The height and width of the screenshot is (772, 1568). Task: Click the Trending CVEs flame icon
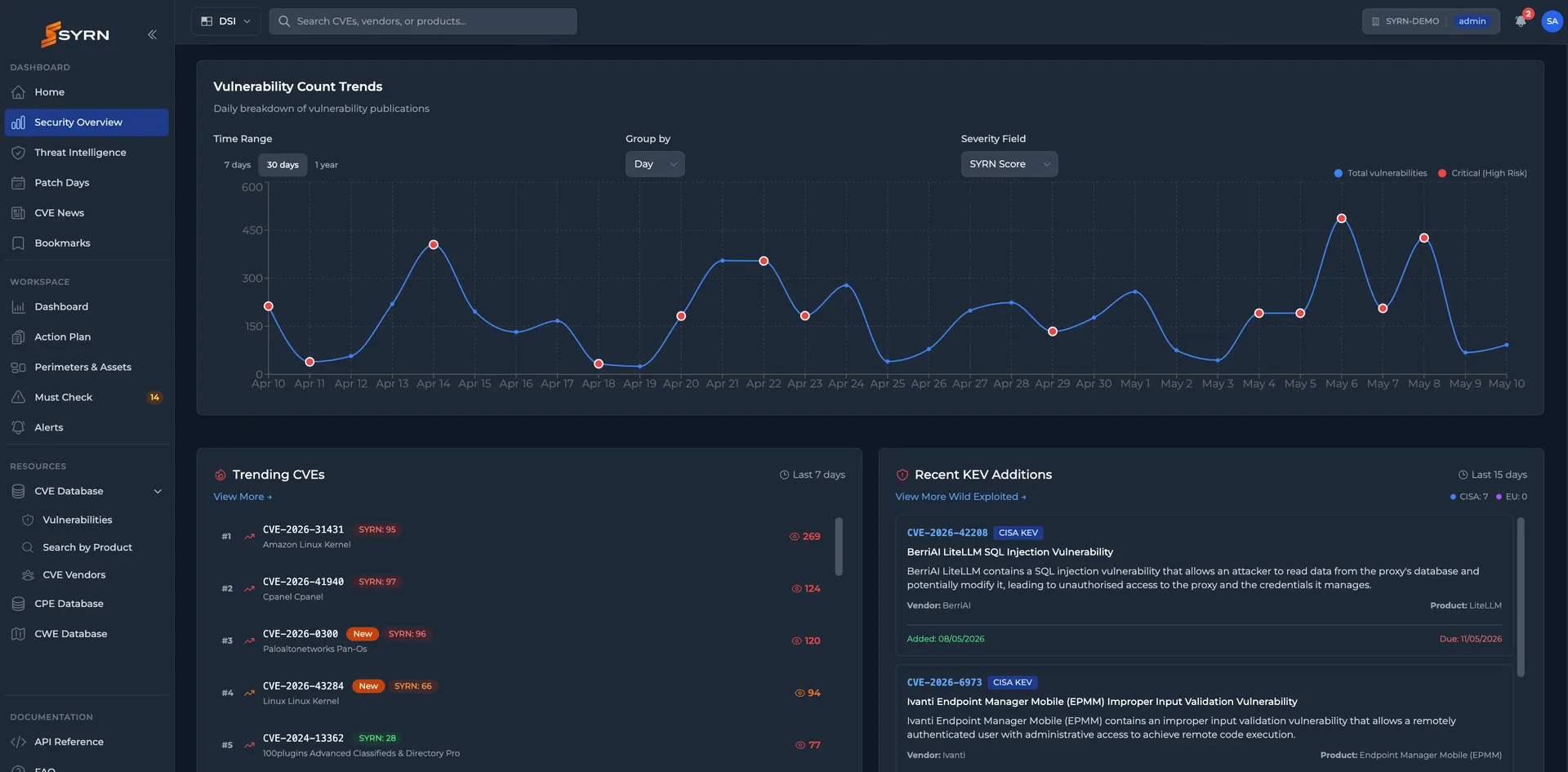[x=220, y=475]
